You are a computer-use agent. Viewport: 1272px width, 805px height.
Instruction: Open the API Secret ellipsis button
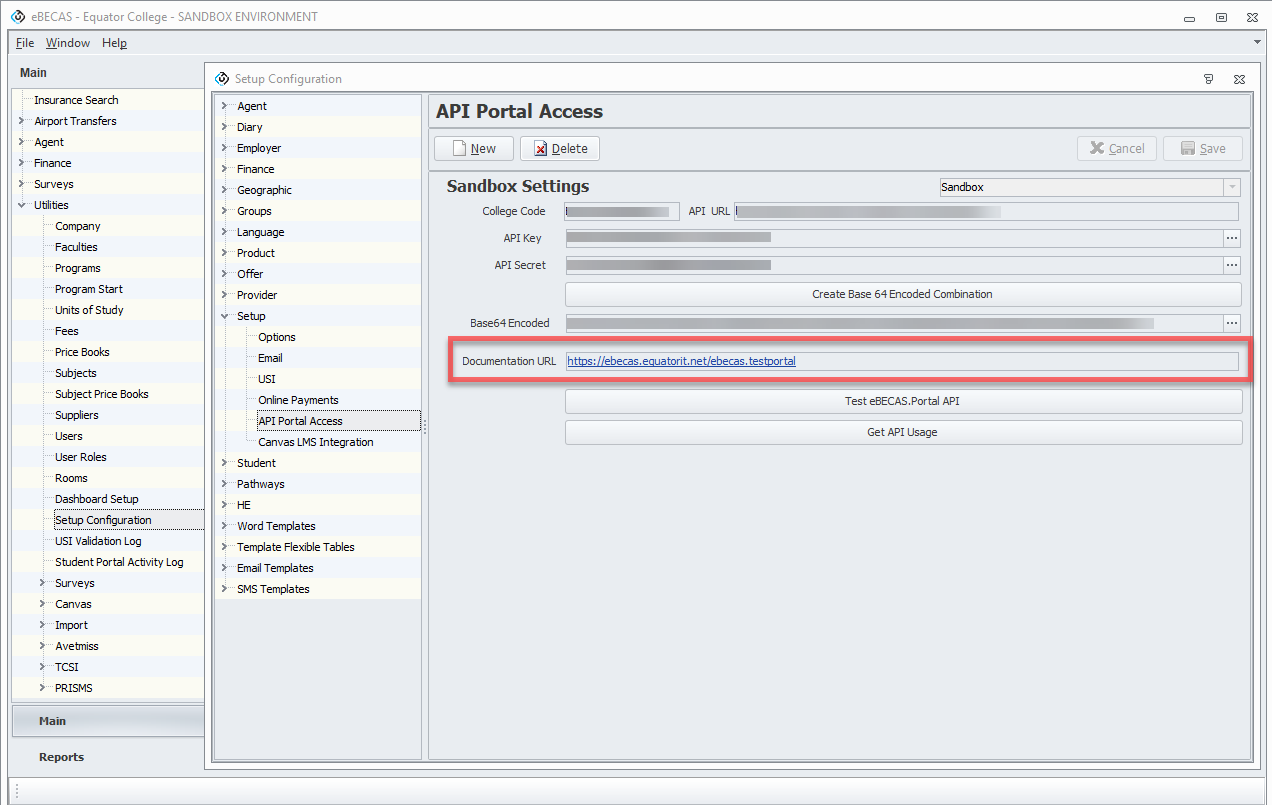1232,265
